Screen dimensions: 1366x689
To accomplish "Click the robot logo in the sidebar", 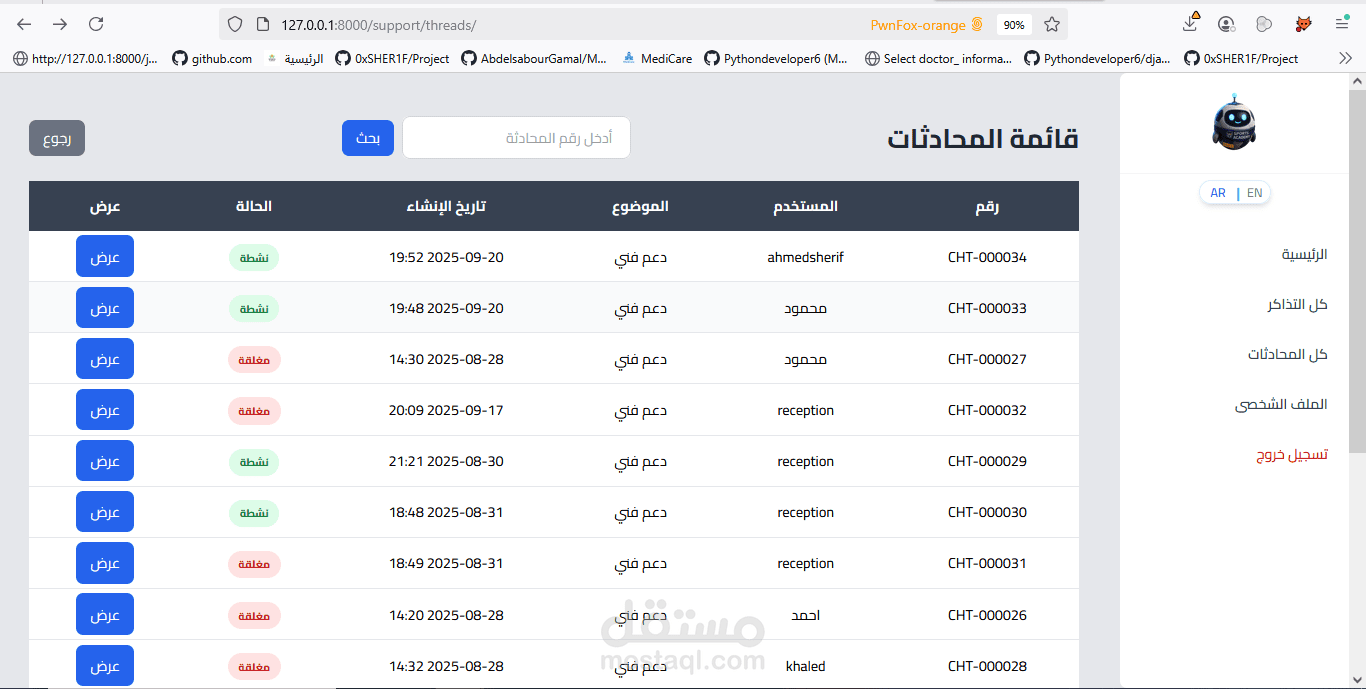I will click(1234, 123).
